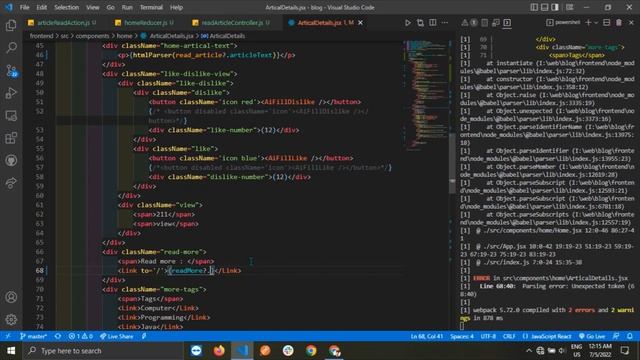Click ArticalDetails.jsx breadcrumb file
This screenshot has height=360, width=640.
[171, 36]
